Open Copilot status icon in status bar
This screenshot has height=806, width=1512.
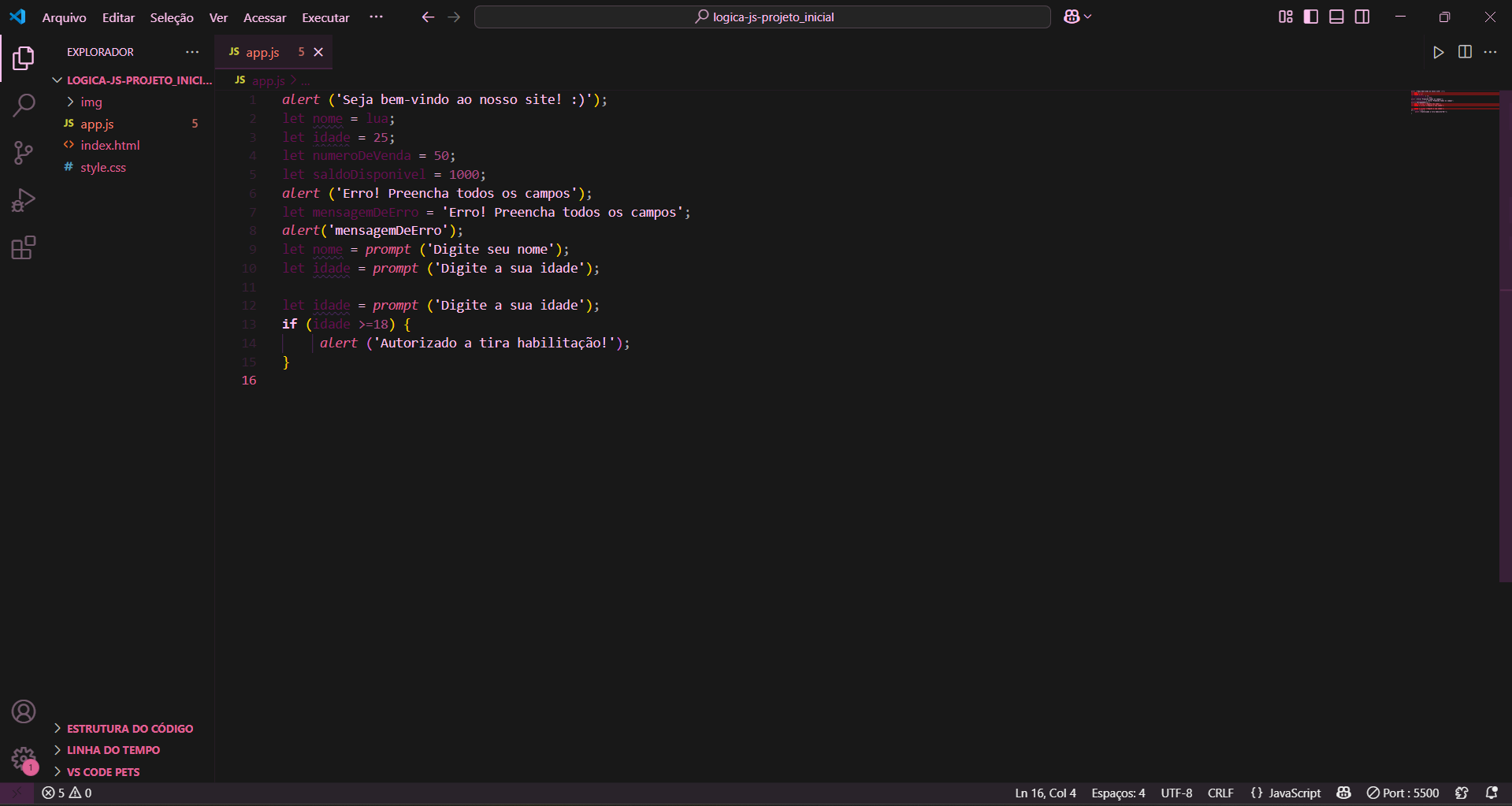(x=1344, y=793)
